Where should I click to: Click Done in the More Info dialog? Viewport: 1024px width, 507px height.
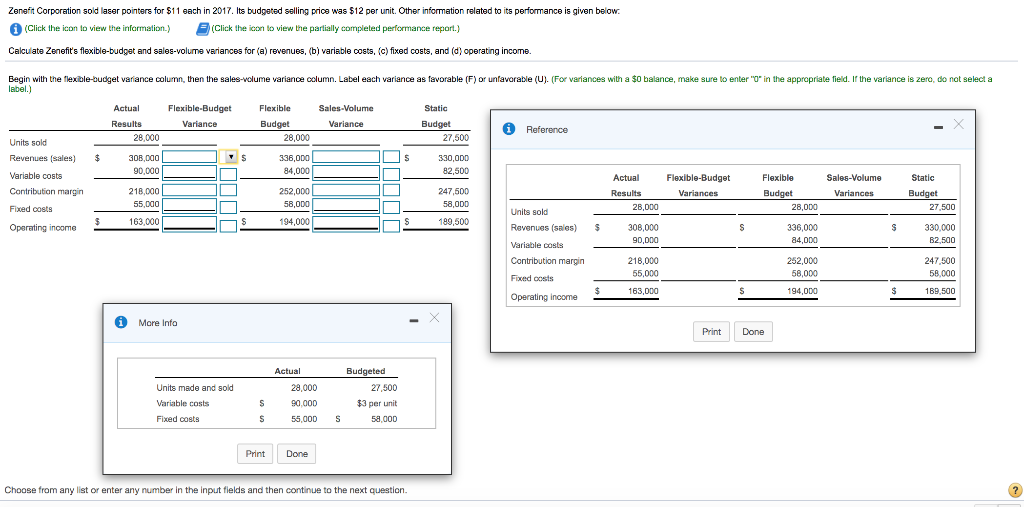coord(297,453)
